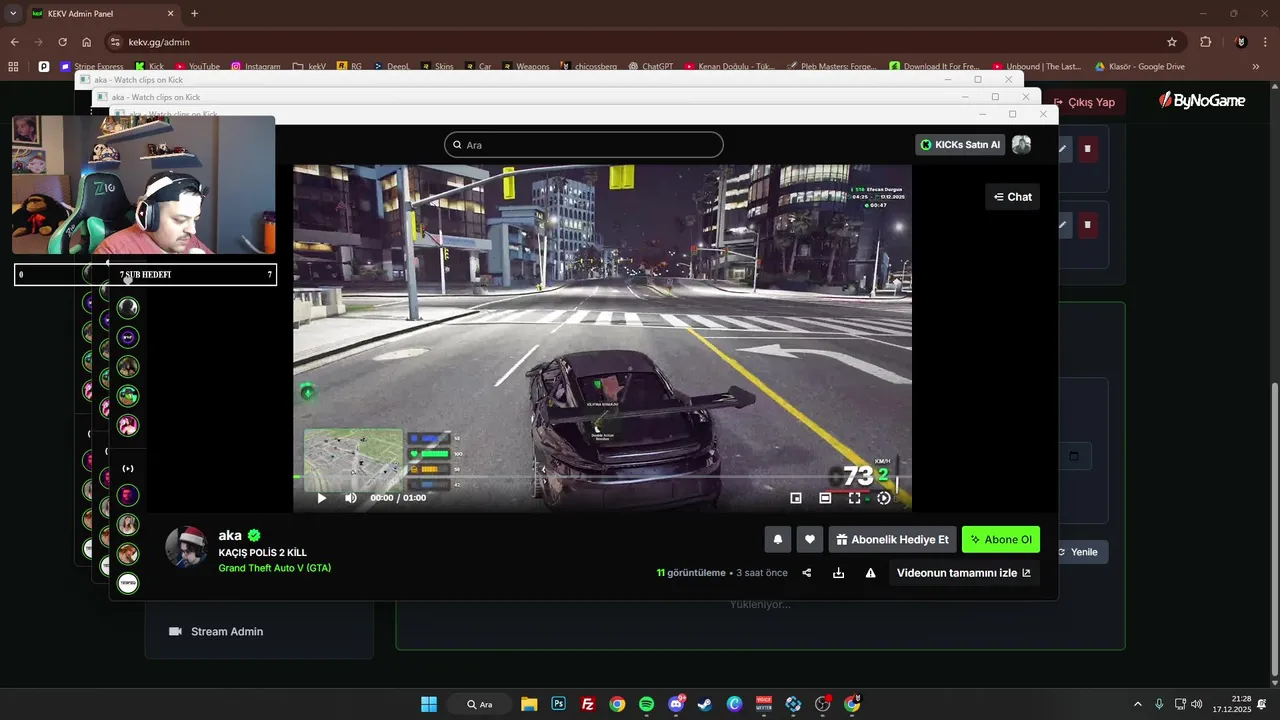Screen dimensions: 1280x720
Task: Open Spotify from the taskbar
Action: pos(646,704)
